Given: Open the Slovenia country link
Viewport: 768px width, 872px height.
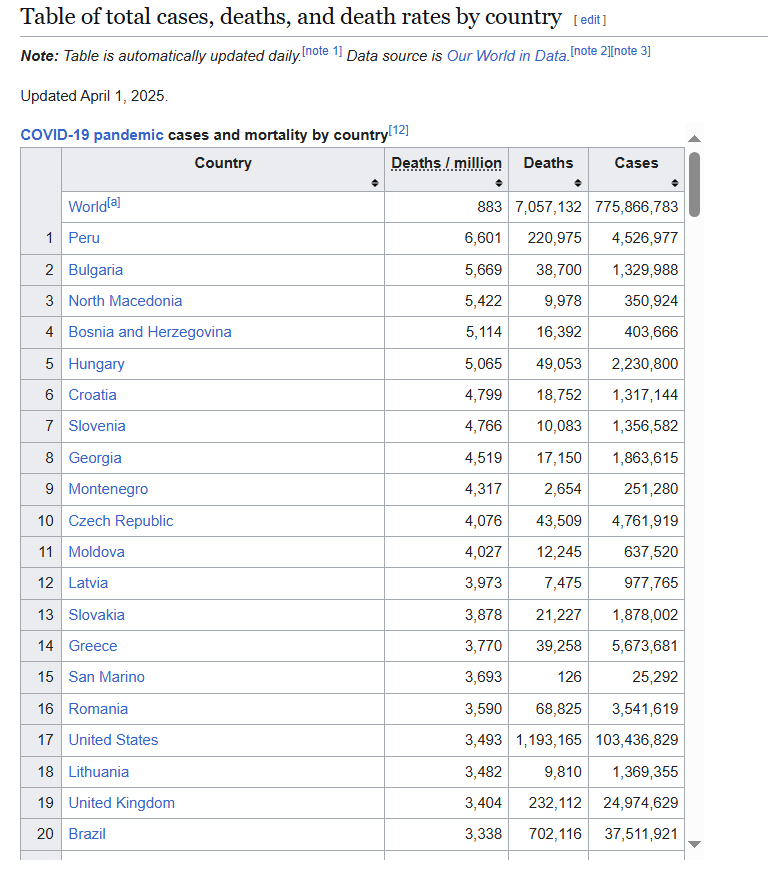Looking at the screenshot, I should click(x=97, y=426).
